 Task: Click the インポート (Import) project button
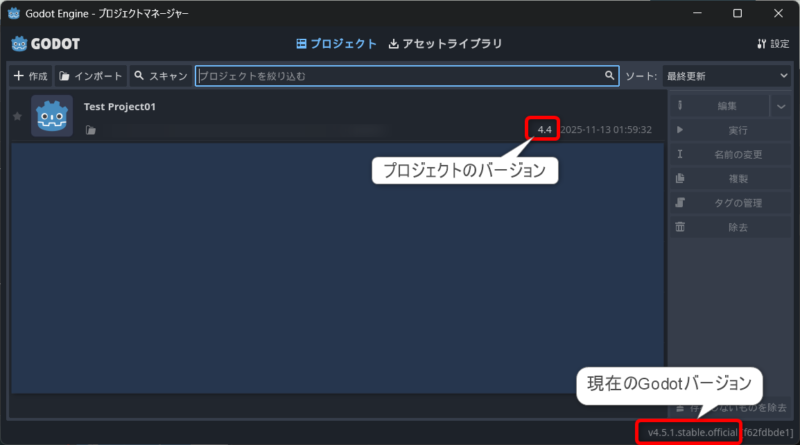(x=91, y=76)
